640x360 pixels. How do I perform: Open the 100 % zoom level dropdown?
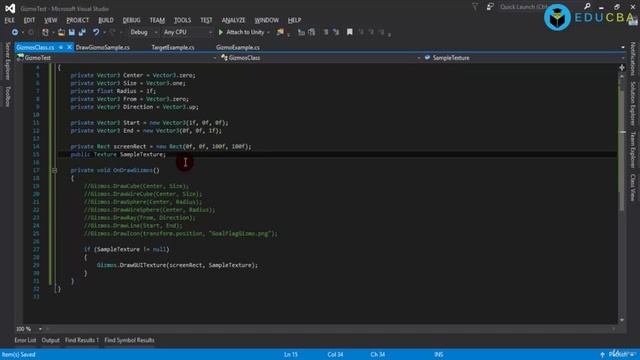click(40, 329)
